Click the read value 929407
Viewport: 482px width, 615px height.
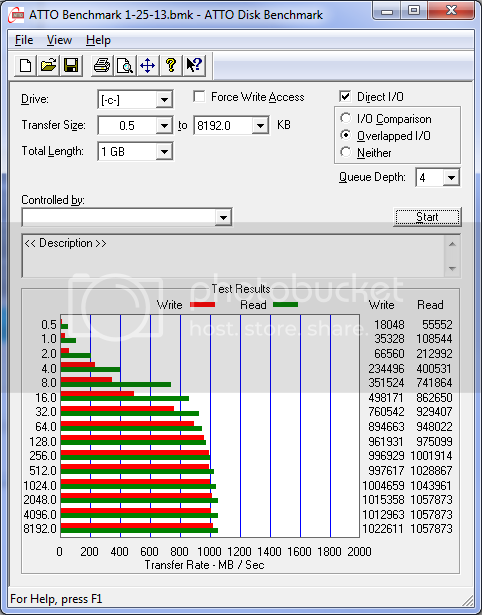coord(434,412)
